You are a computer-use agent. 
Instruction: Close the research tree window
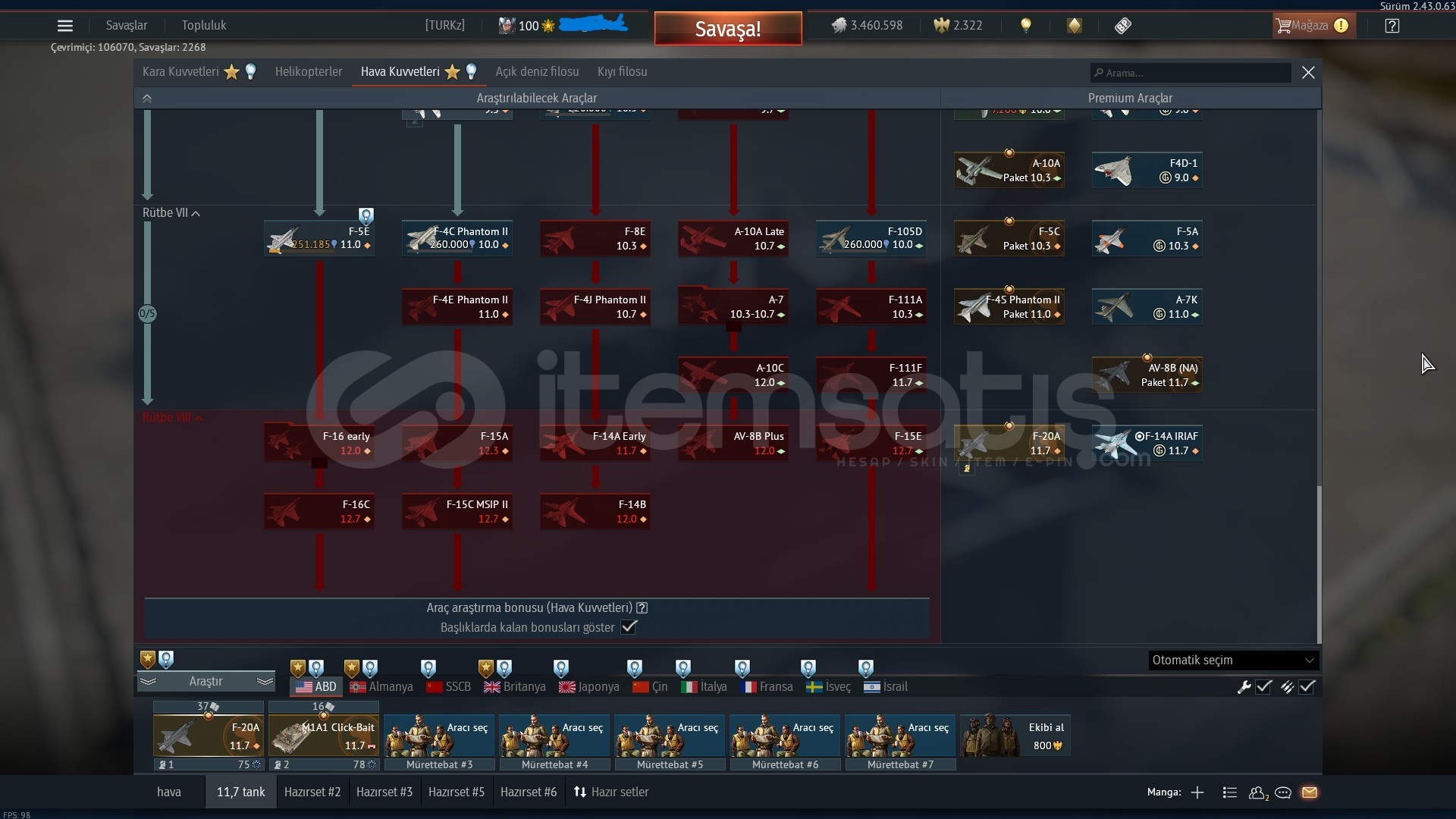[1308, 73]
